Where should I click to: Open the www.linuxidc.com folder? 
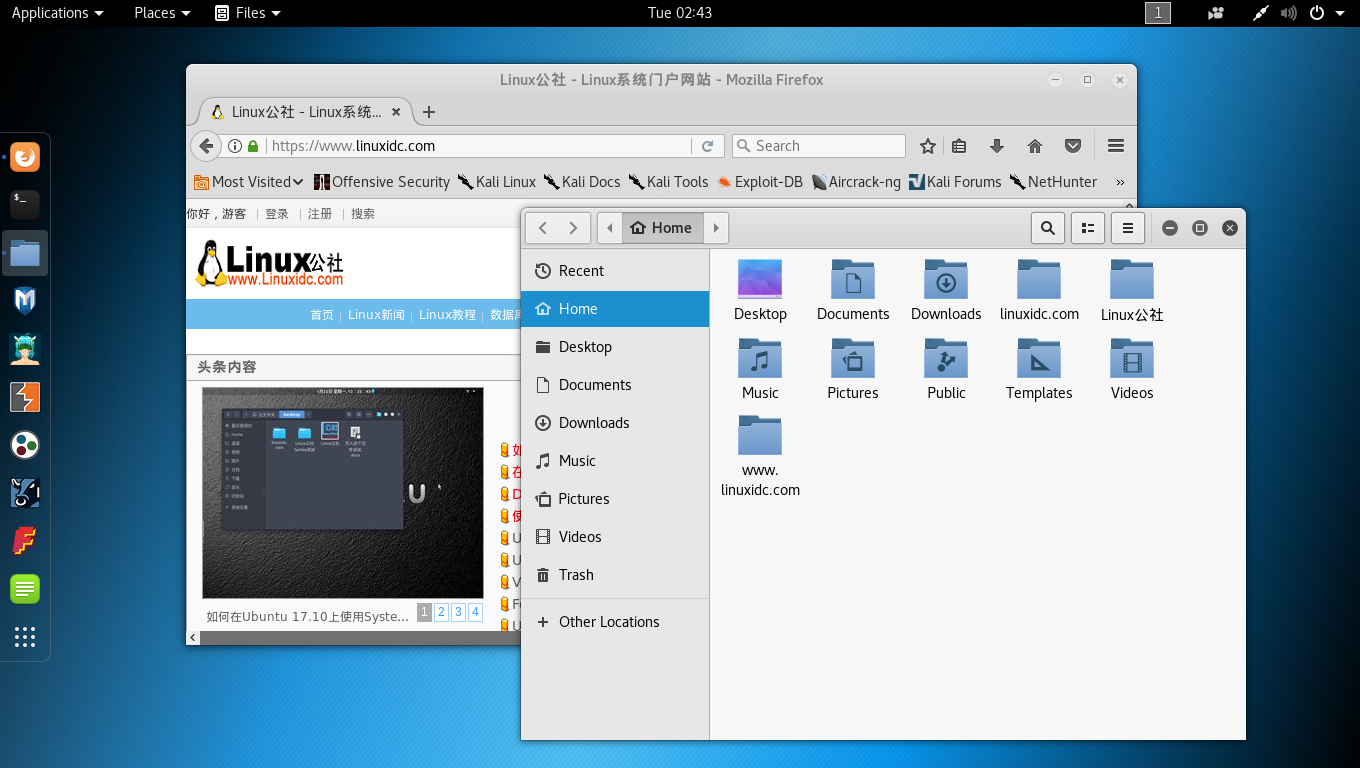point(760,435)
